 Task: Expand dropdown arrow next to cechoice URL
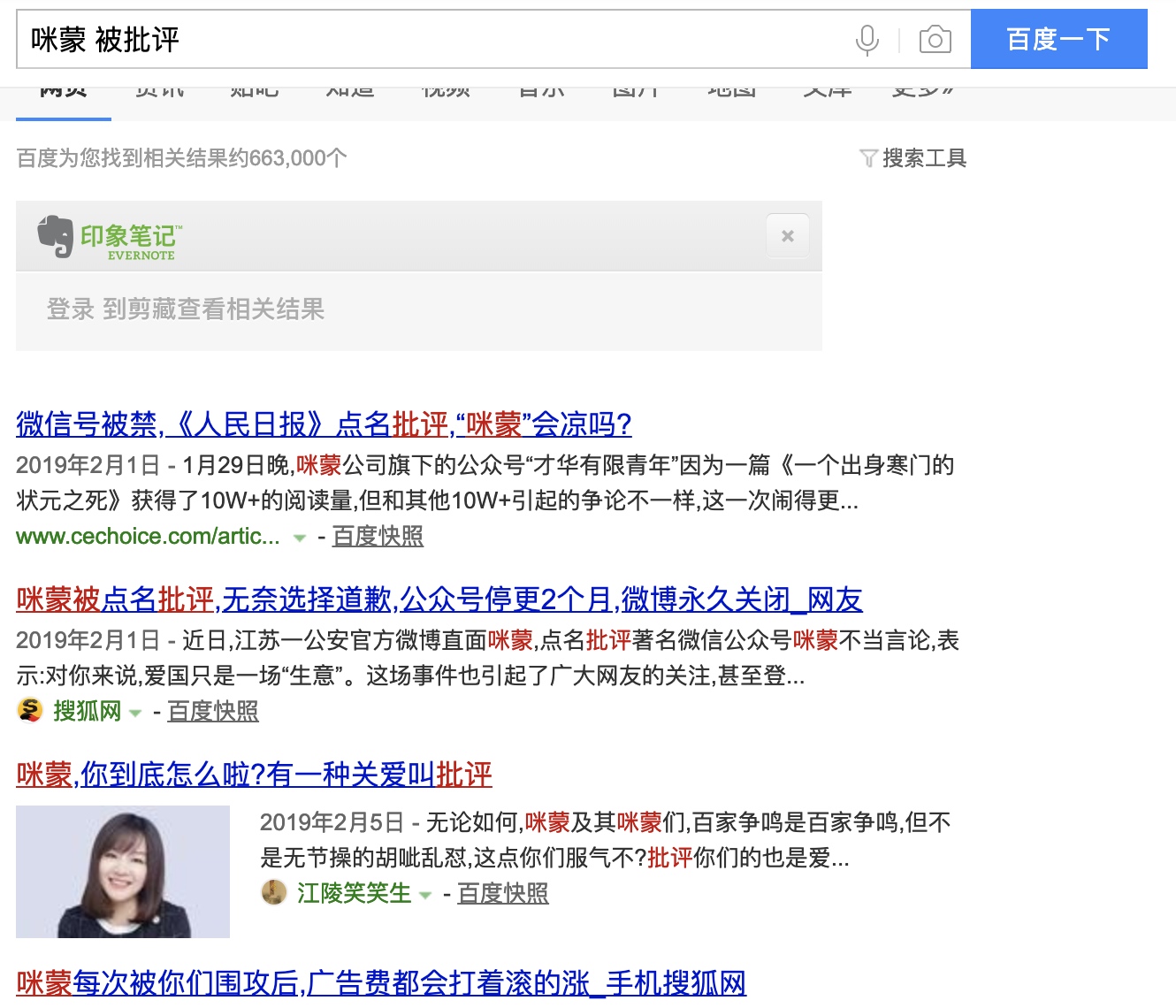click(300, 538)
